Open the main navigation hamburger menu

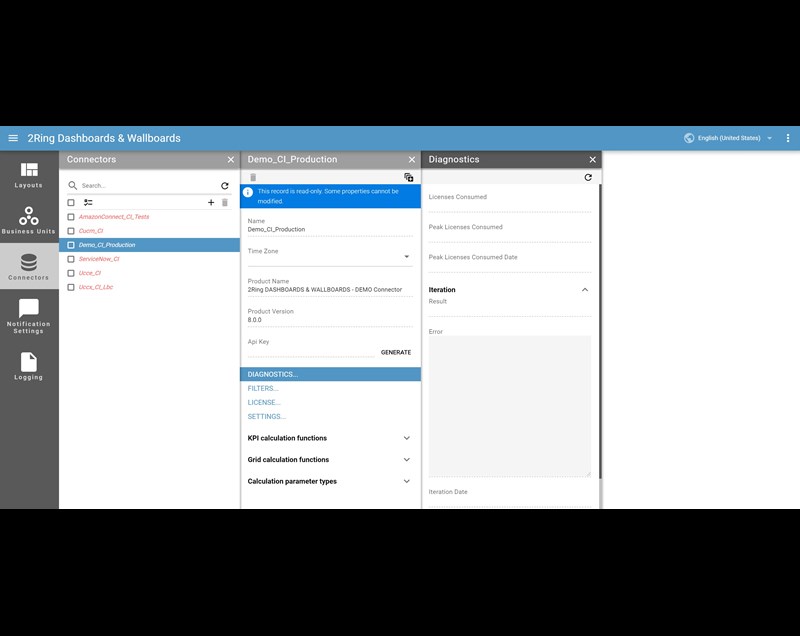(x=12, y=138)
